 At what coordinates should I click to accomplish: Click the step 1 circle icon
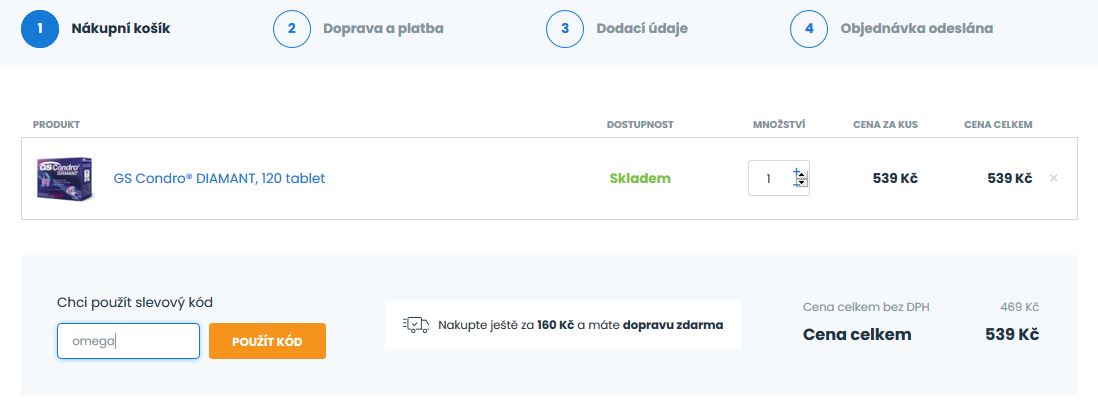click(x=40, y=28)
